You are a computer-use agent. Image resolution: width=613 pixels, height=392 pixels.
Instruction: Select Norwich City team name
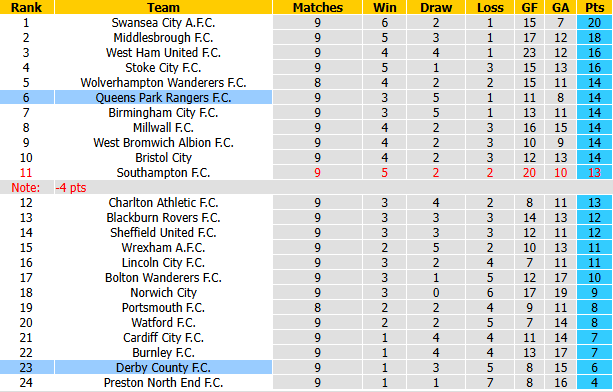[x=163, y=292]
